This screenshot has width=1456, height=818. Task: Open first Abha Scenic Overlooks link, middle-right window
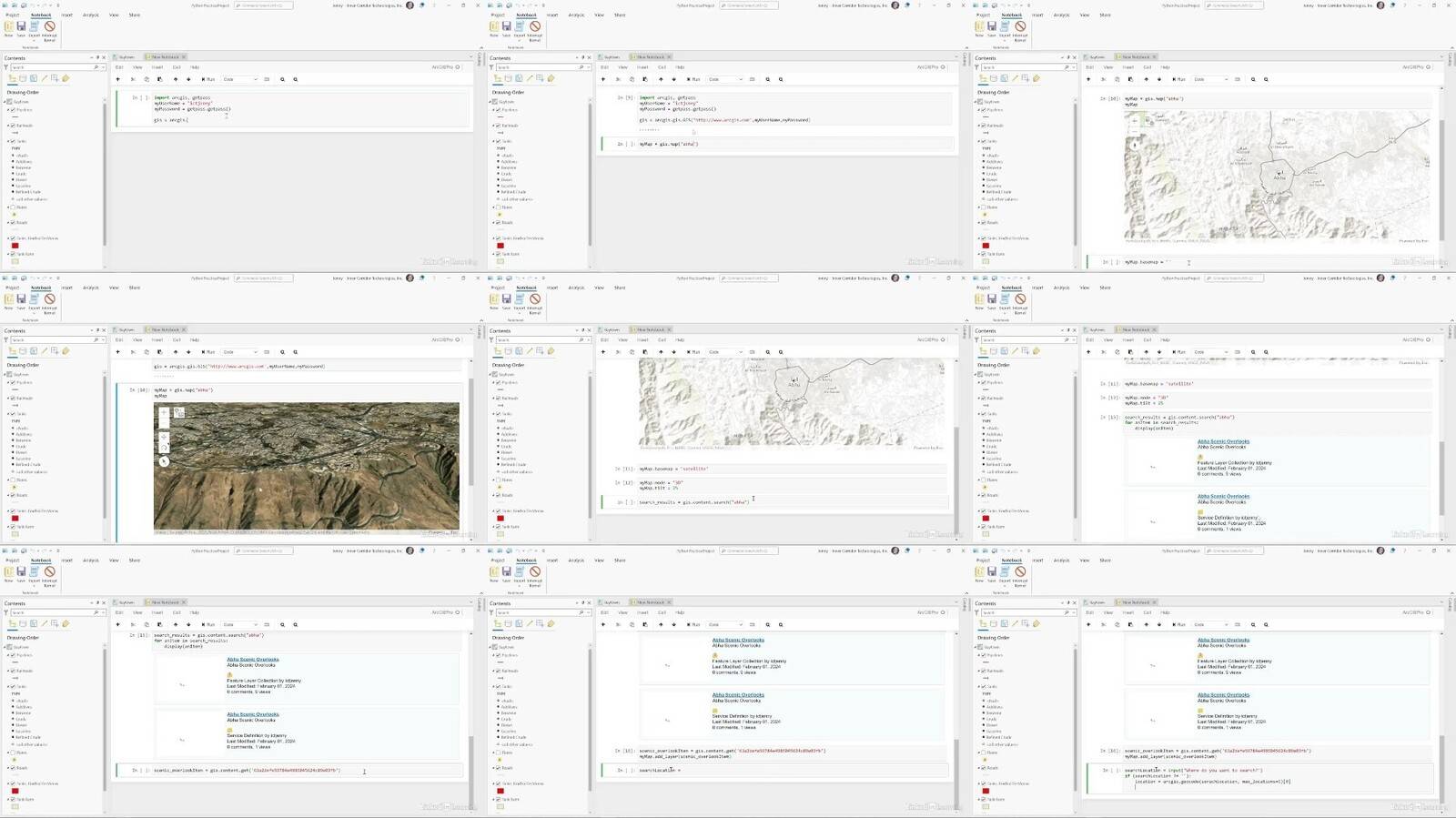click(x=1223, y=441)
